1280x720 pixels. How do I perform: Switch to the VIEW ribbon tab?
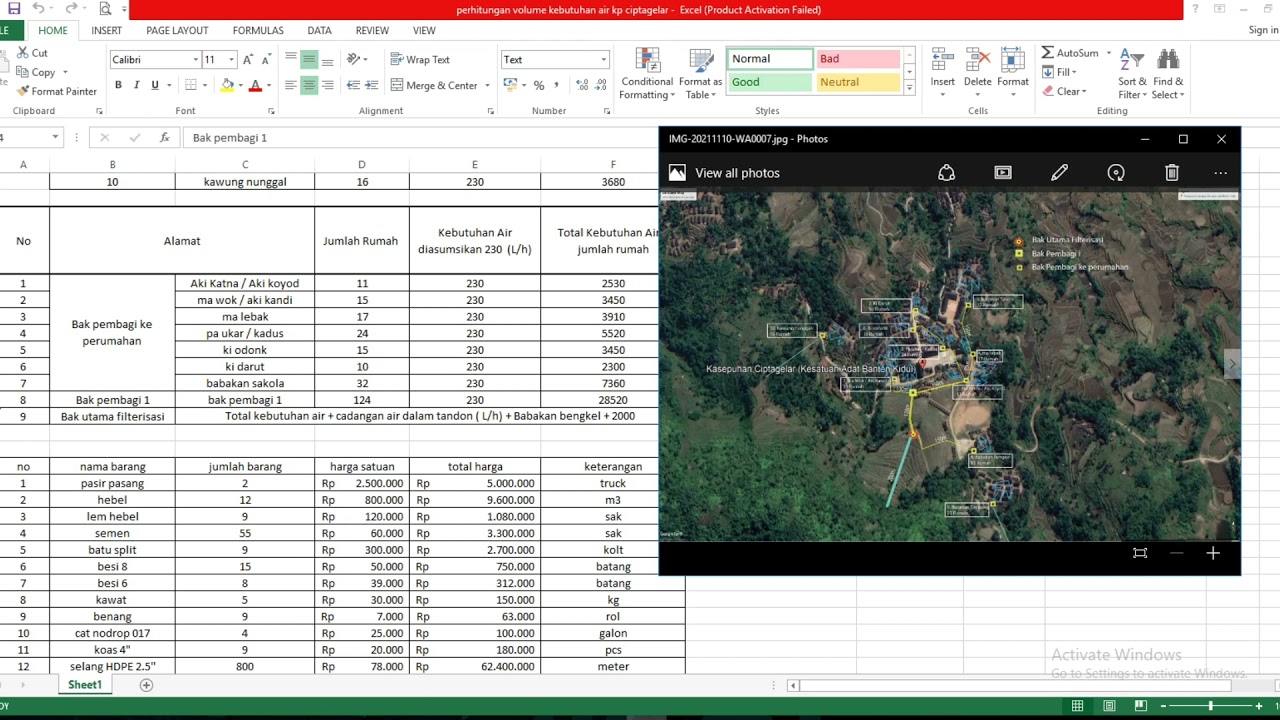tap(424, 31)
